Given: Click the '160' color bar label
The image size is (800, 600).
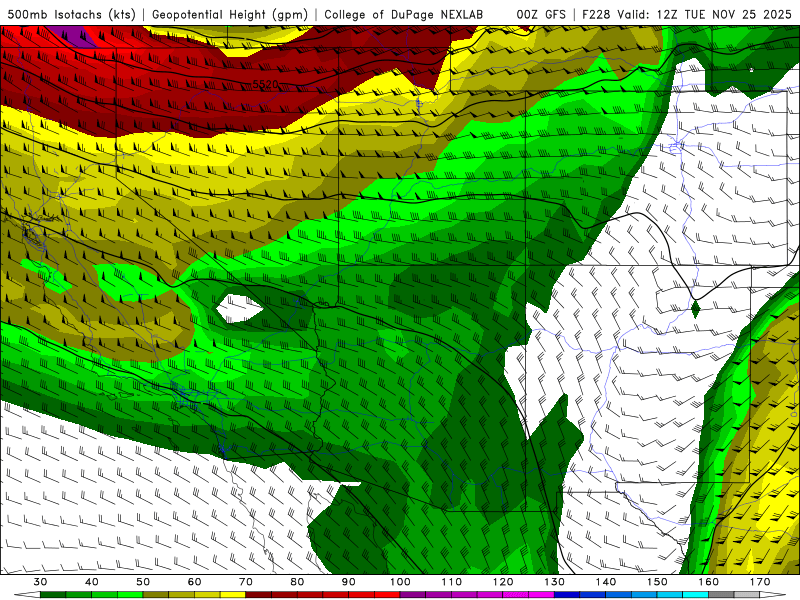Looking at the screenshot, I should pos(709,582).
